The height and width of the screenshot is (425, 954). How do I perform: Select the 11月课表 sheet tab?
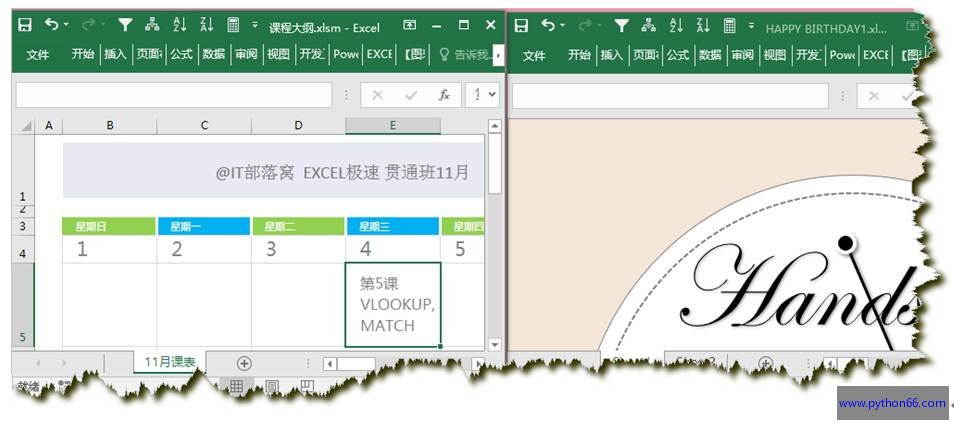point(170,362)
